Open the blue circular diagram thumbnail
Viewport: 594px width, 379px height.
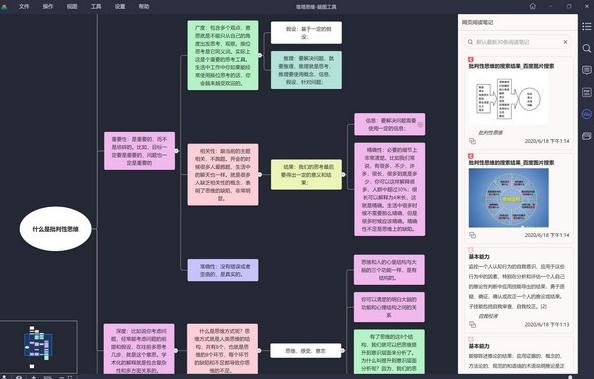point(508,198)
